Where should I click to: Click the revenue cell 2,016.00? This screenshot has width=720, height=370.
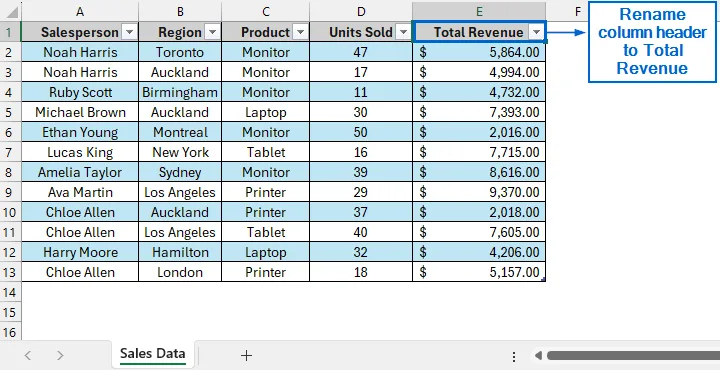(x=479, y=132)
